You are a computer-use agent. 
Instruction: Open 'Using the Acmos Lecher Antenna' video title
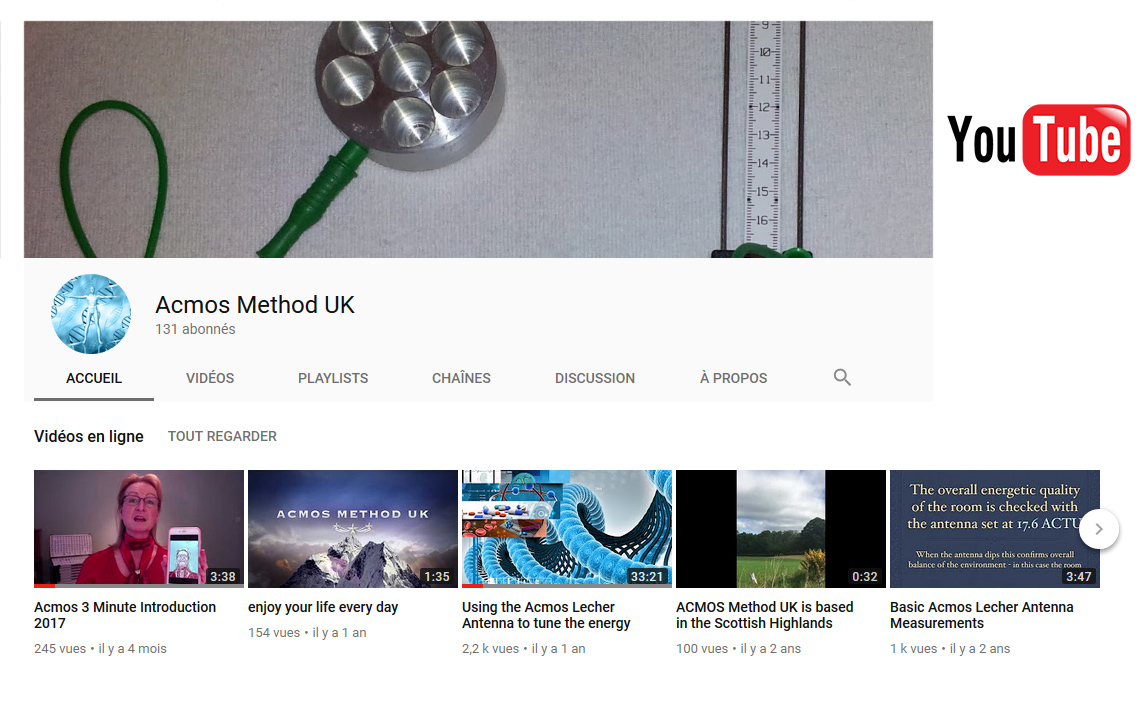point(546,615)
